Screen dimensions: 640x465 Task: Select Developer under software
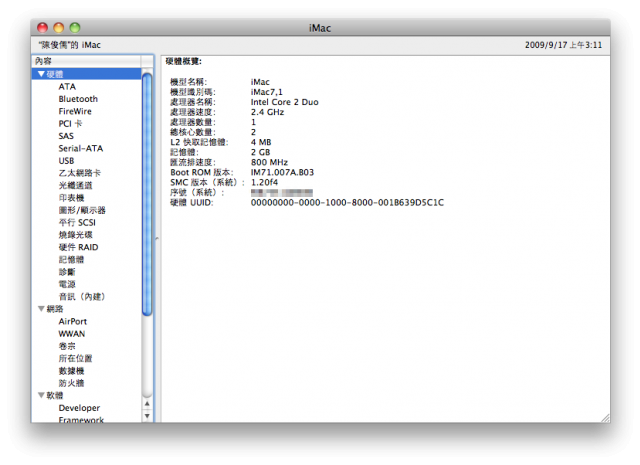pyautogui.click(x=79, y=408)
